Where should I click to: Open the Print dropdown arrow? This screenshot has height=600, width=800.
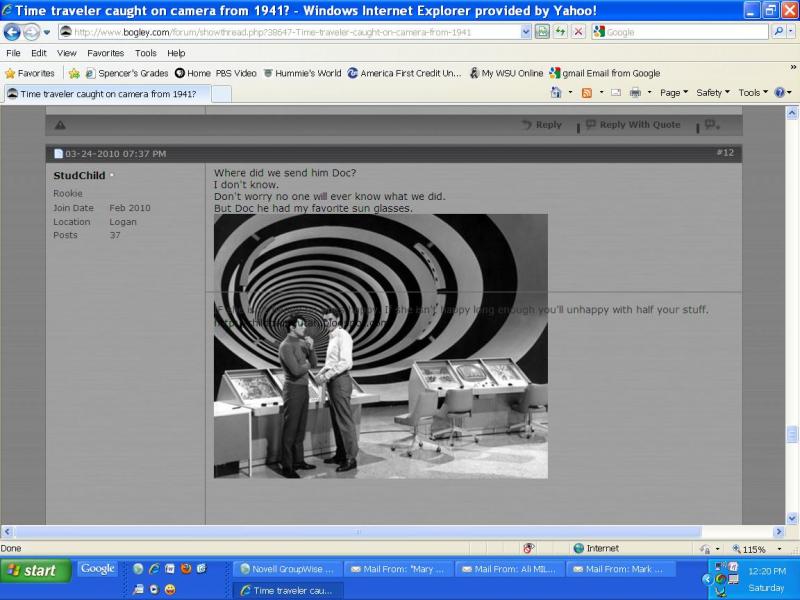click(649, 92)
